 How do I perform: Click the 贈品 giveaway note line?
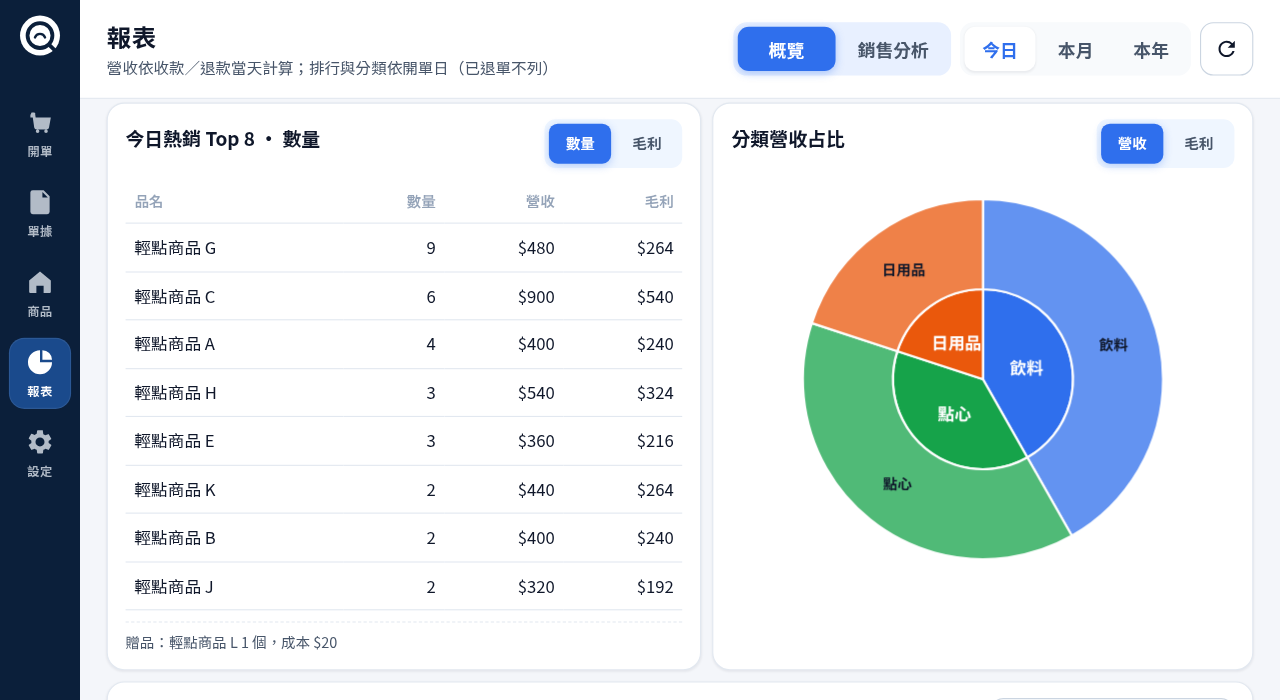(231, 642)
